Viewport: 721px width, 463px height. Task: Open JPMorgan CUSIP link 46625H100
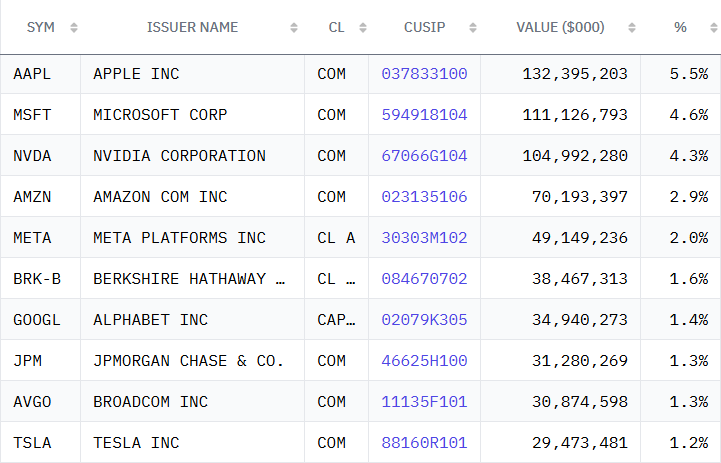pyautogui.click(x=424, y=361)
